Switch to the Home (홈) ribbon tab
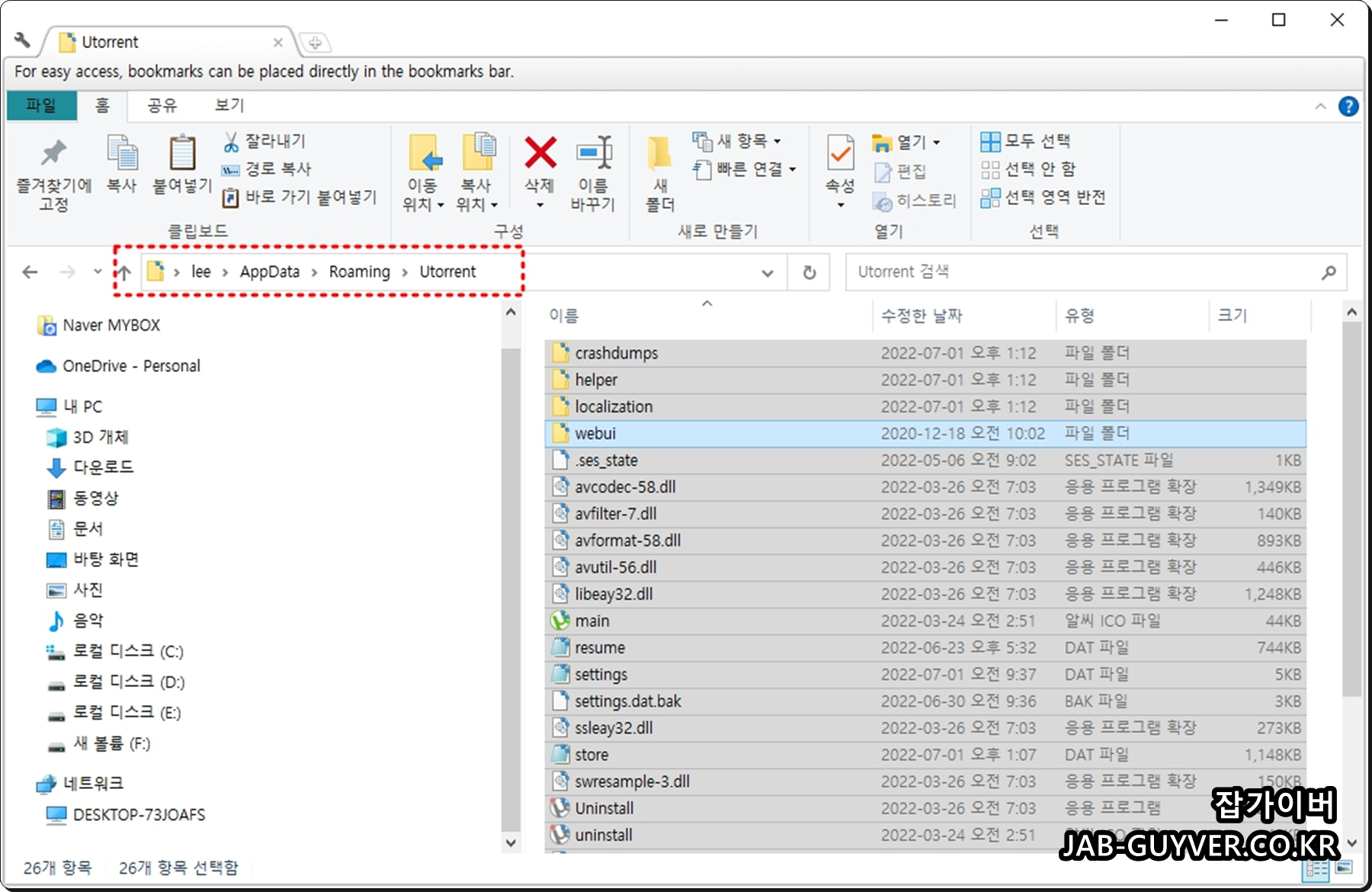Screen dimensions: 1372x892 tap(102, 105)
